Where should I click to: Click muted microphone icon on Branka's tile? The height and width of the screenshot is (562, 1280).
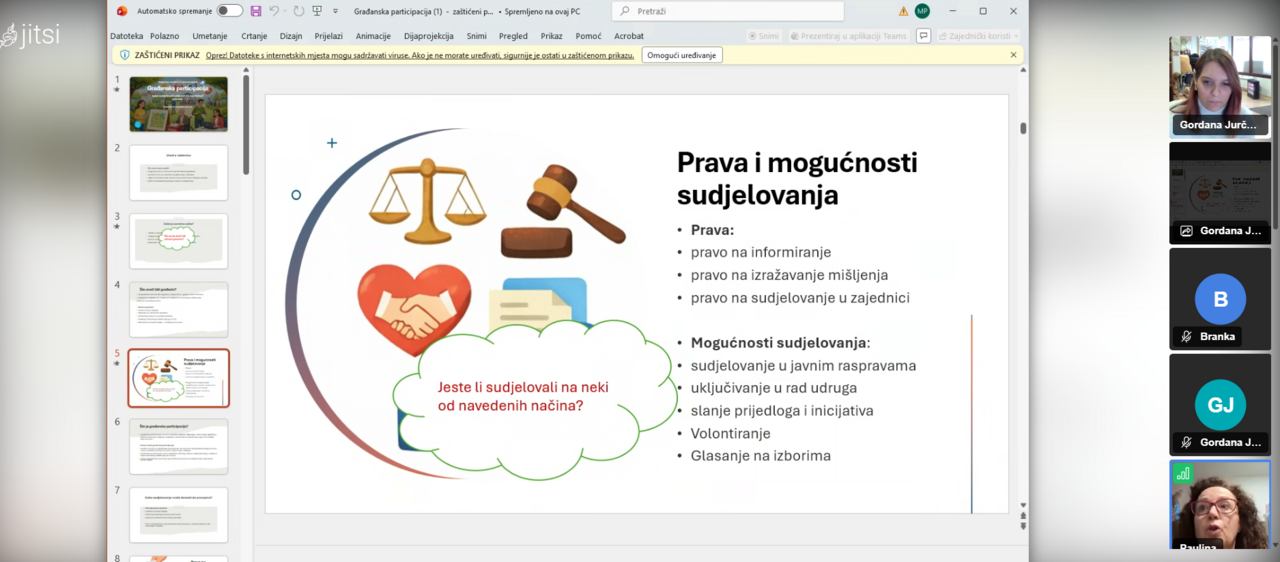click(1186, 337)
